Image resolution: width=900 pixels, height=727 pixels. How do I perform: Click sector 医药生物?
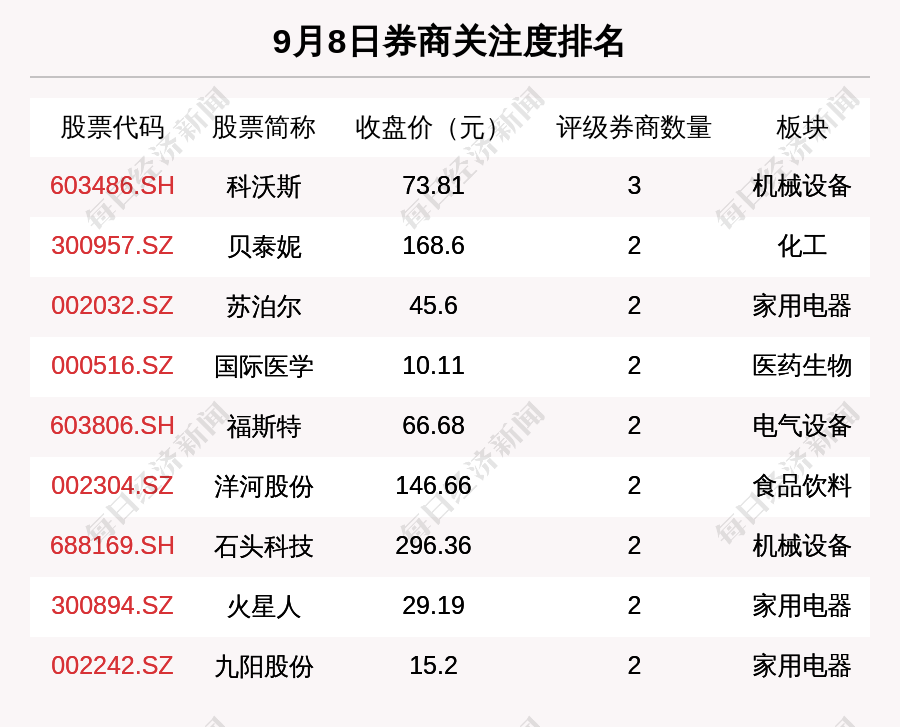tap(802, 367)
